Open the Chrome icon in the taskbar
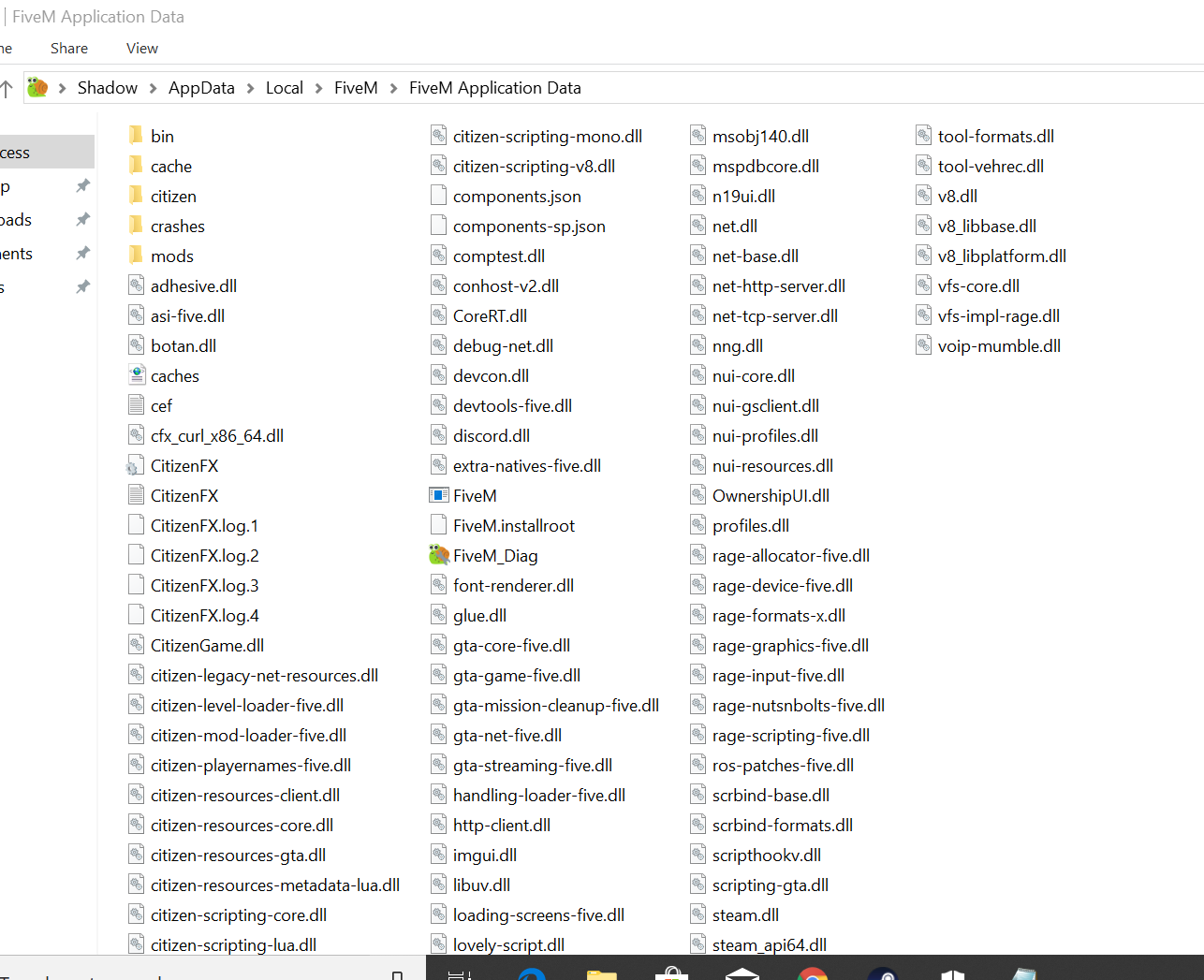This screenshot has width=1204, height=980. [813, 973]
